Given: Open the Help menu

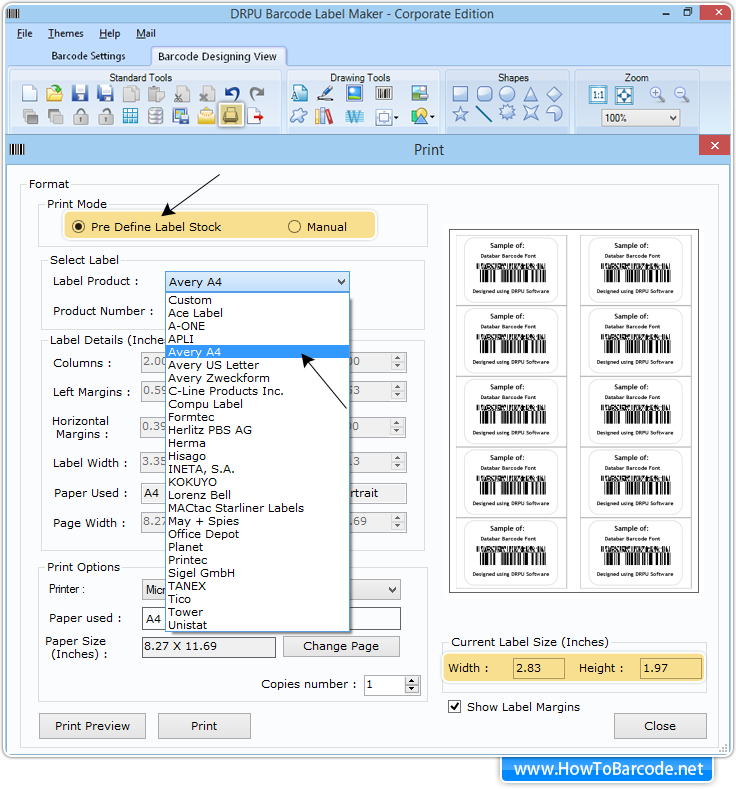Looking at the screenshot, I should coord(109,34).
